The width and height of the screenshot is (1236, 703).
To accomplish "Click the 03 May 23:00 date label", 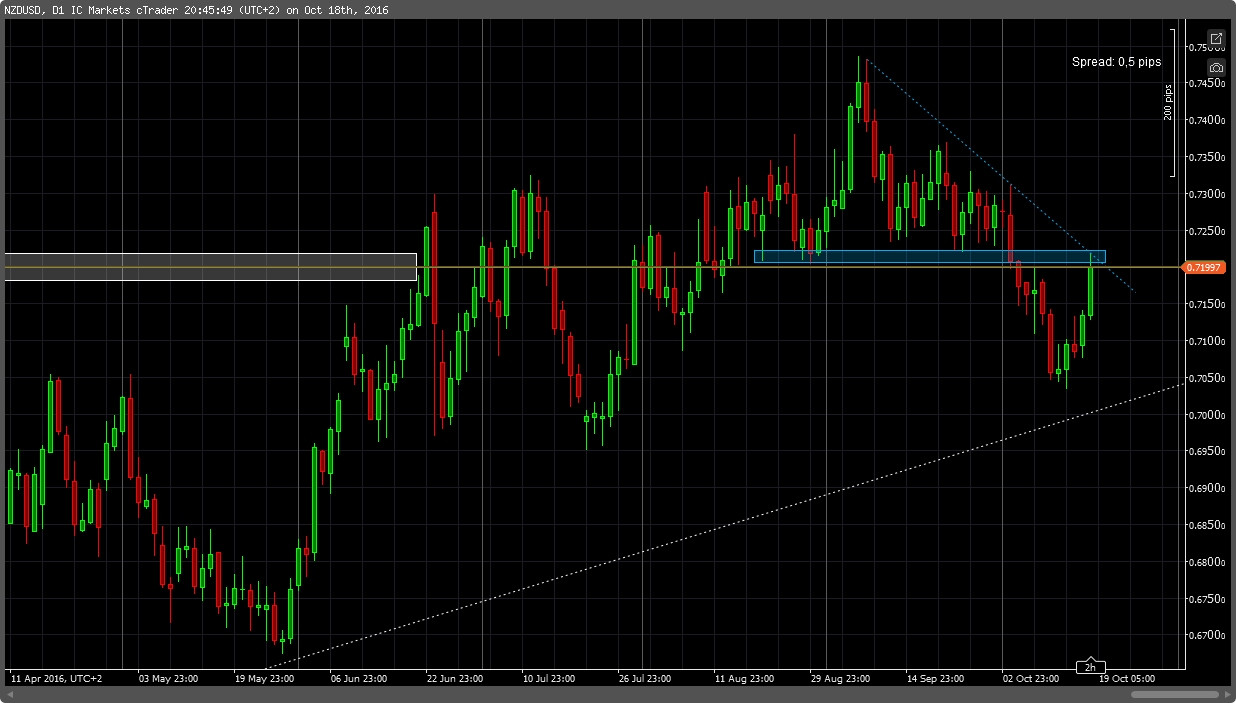I will (x=168, y=679).
